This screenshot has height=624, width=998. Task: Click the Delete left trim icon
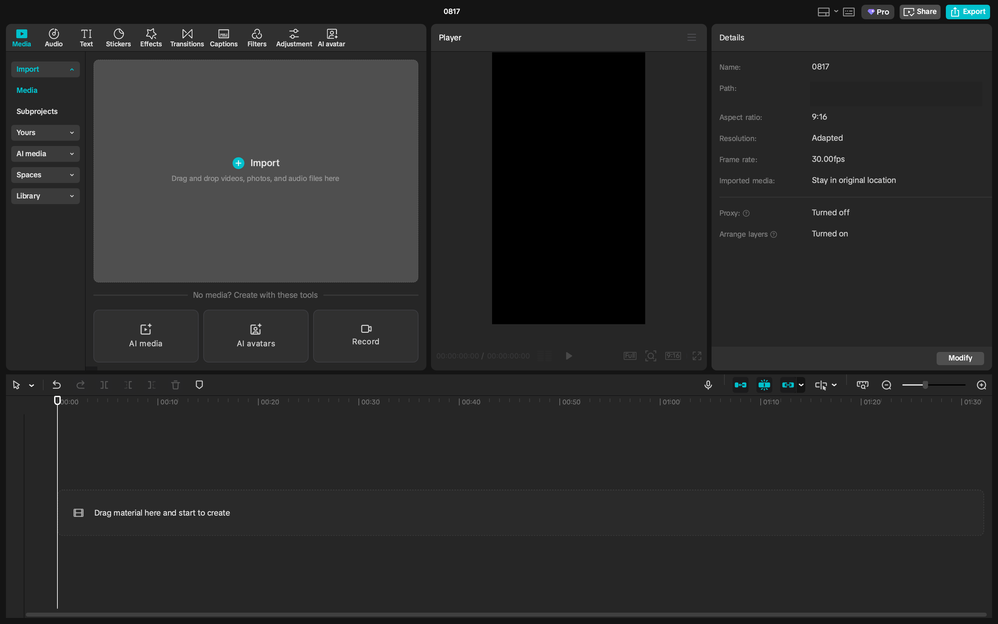pos(128,385)
